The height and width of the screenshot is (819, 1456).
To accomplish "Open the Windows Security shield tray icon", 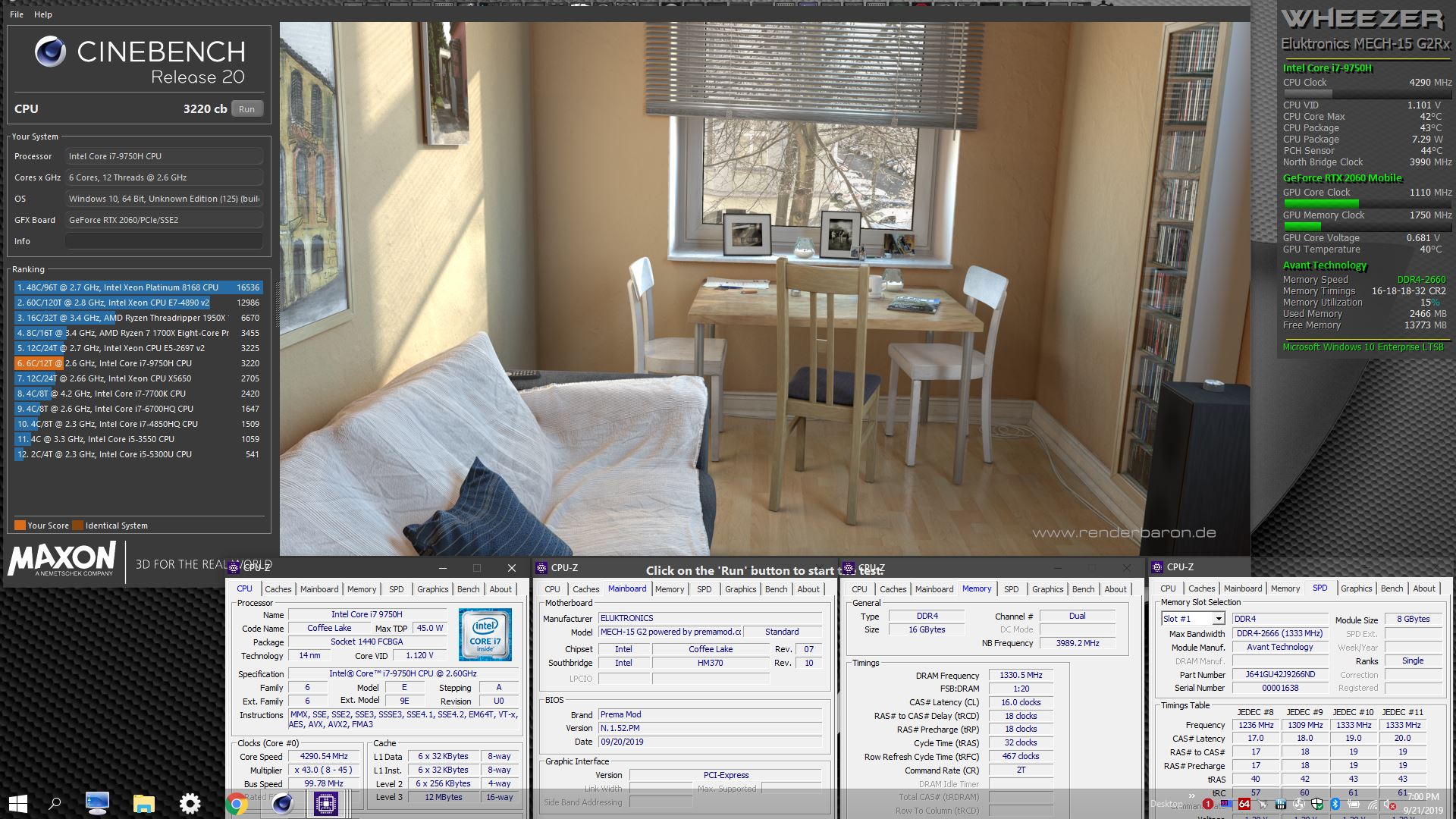I will pyautogui.click(x=1317, y=804).
